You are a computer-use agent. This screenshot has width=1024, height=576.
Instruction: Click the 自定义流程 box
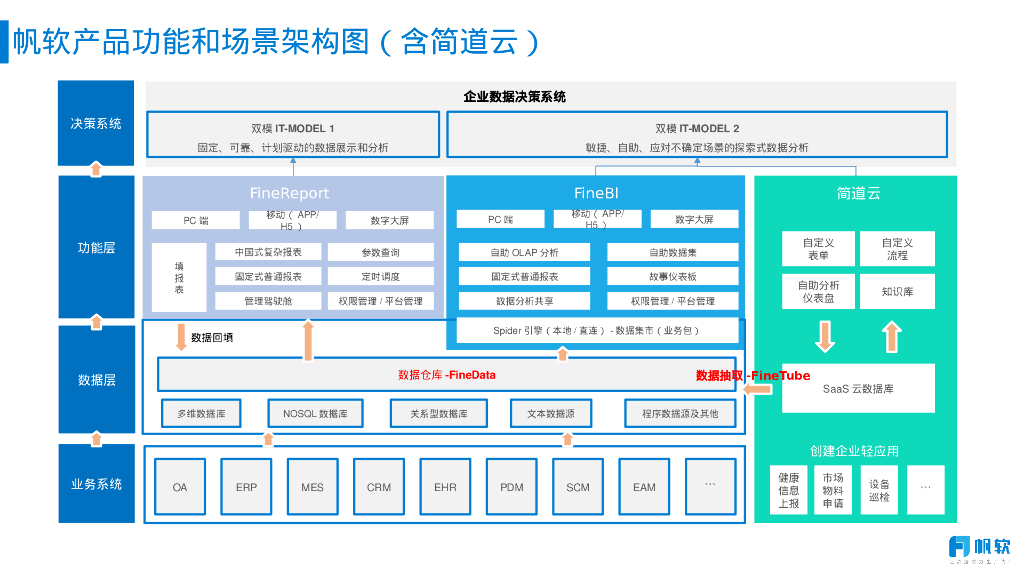click(x=897, y=248)
